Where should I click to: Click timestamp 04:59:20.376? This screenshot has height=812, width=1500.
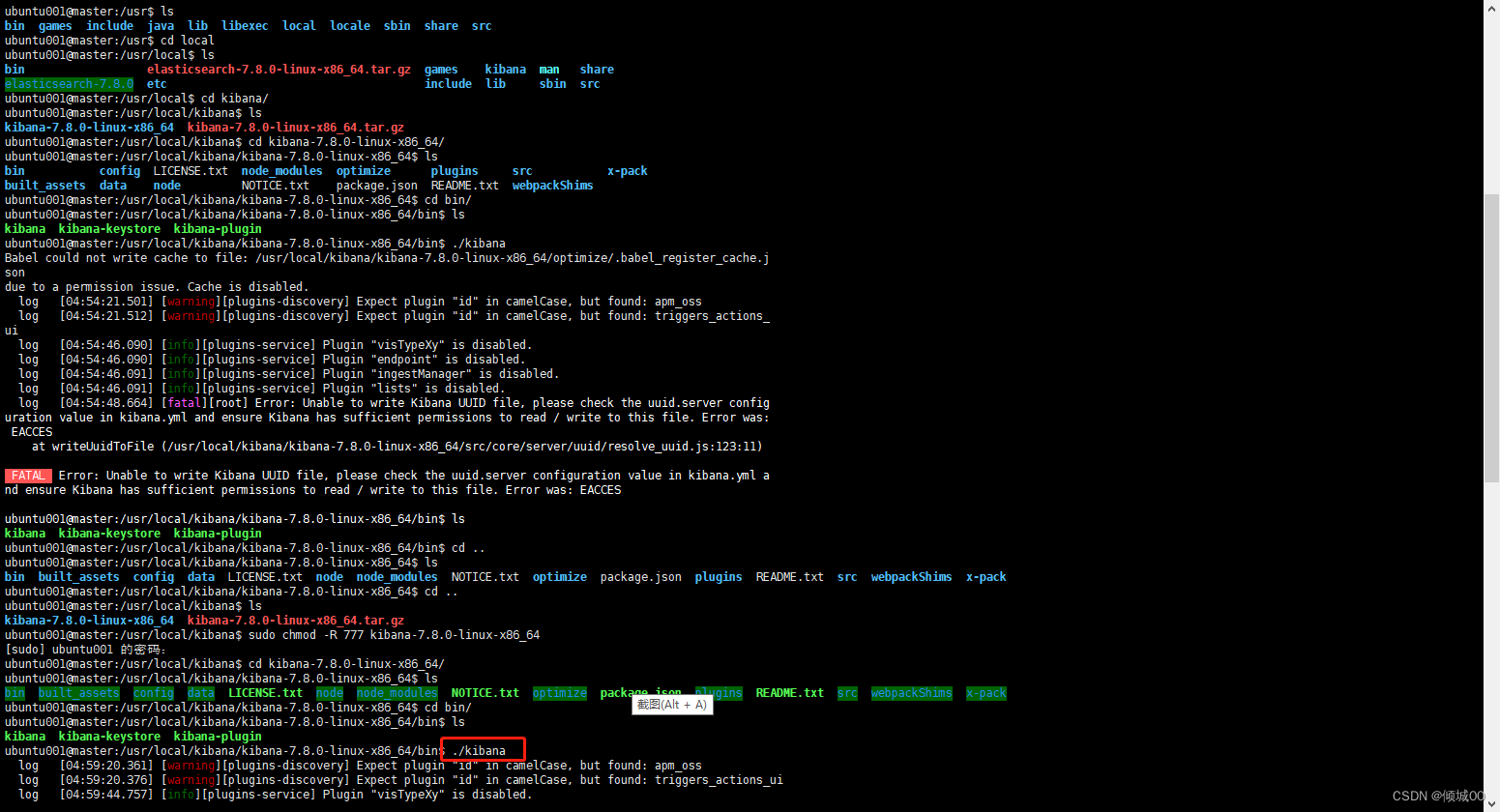[106, 780]
